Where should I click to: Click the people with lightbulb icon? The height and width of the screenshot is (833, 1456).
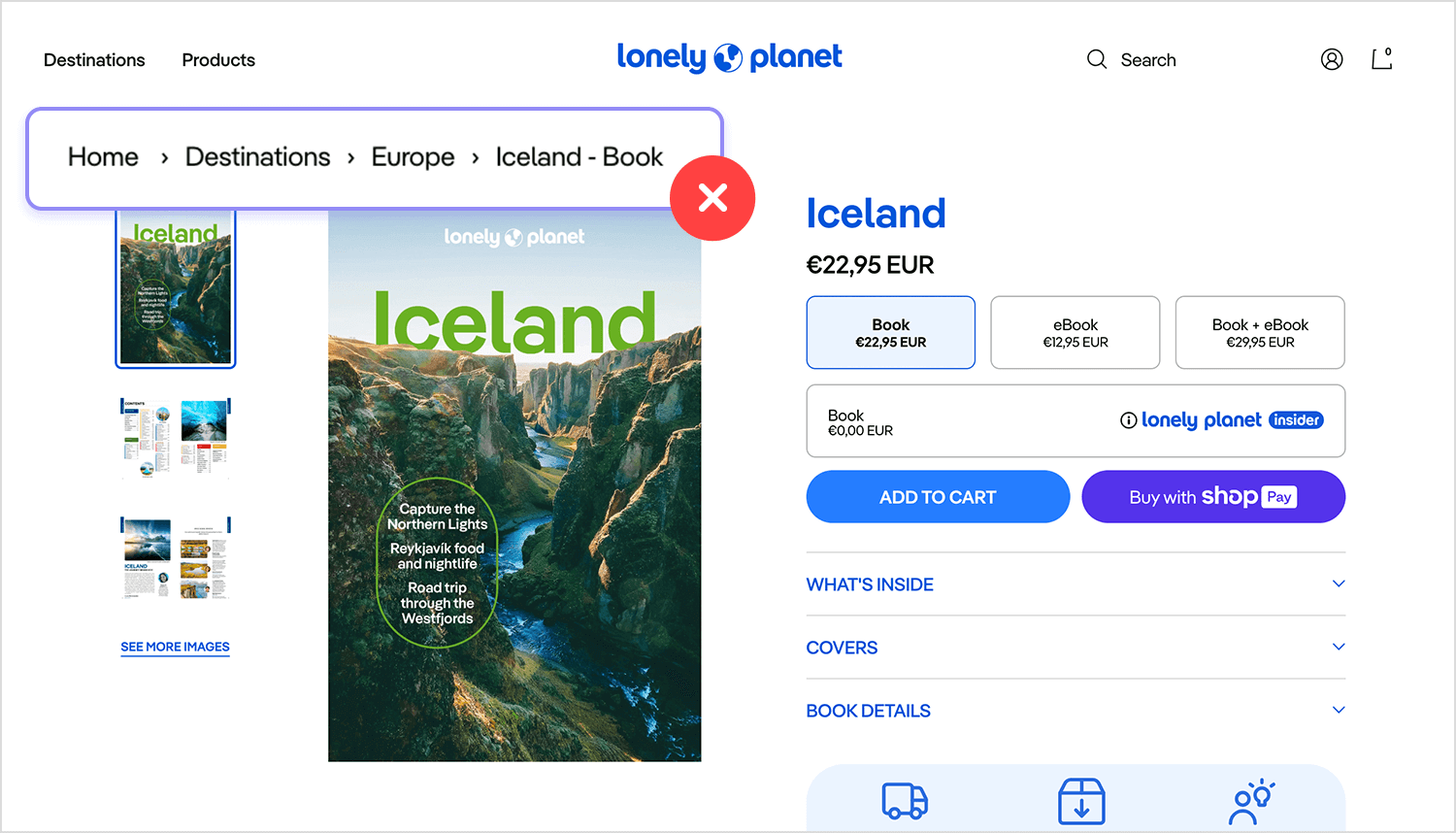pos(1251,802)
